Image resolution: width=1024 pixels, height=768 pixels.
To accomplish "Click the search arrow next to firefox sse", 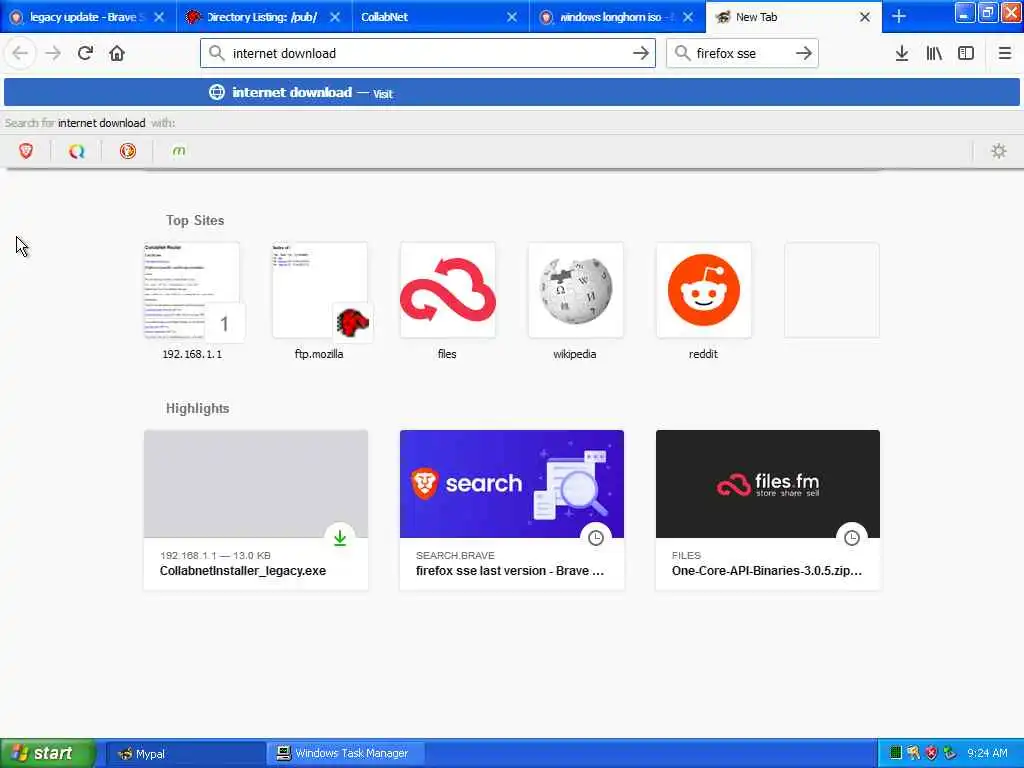I will (804, 53).
